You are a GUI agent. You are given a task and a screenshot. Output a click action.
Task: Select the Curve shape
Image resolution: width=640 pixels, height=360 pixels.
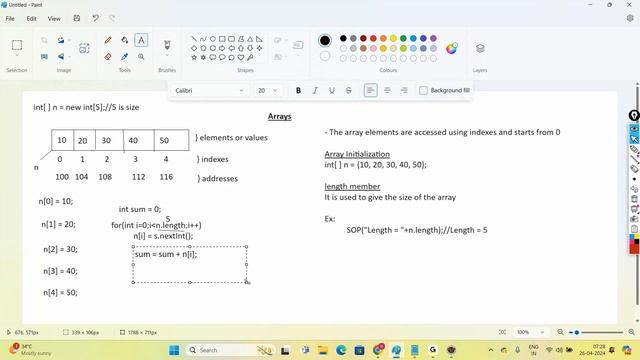[x=203, y=39]
